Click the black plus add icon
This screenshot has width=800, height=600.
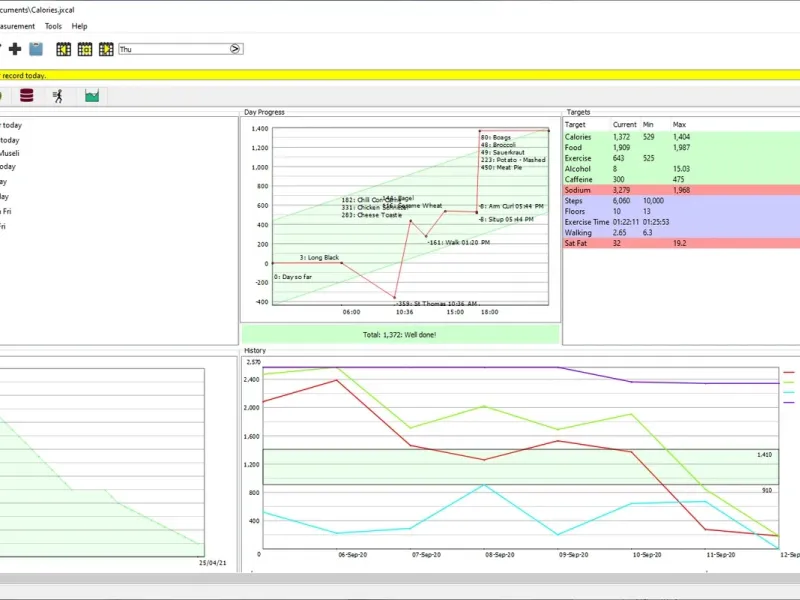15,49
